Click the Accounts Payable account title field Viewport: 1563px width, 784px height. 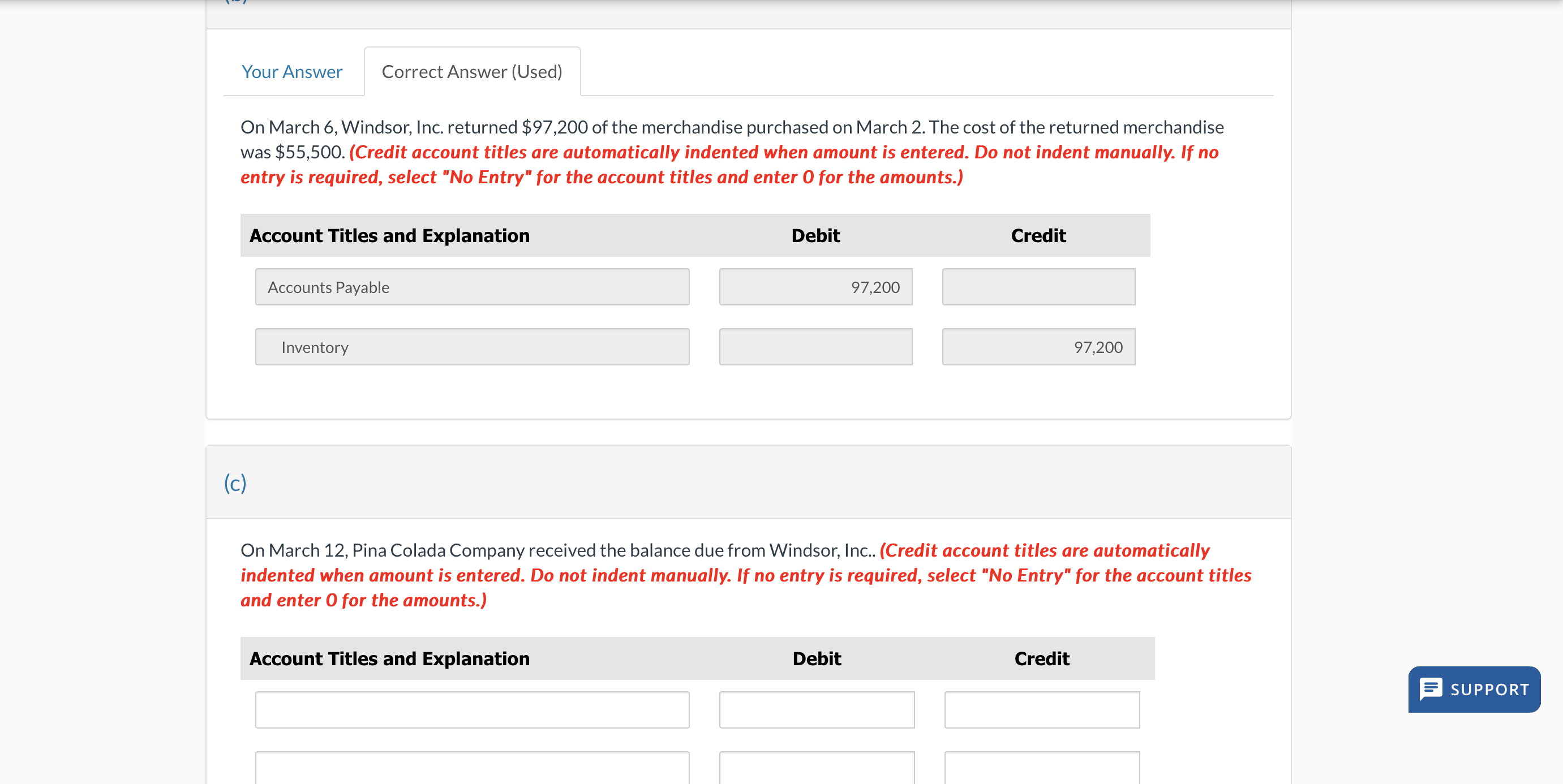[x=471, y=287]
